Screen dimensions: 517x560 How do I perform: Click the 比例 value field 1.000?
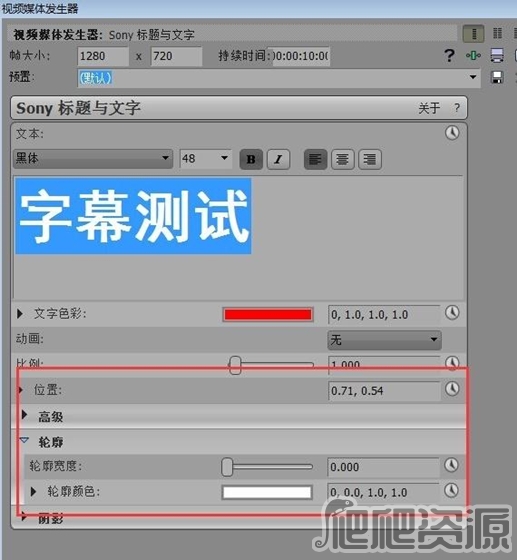[384, 365]
